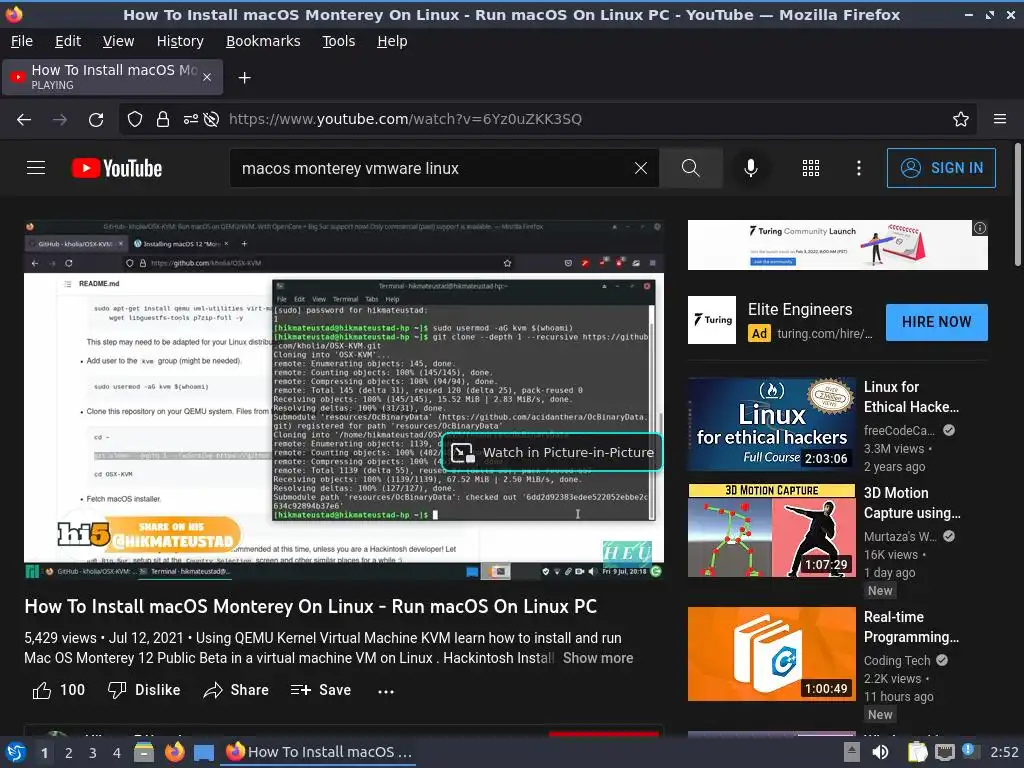Open the tracking protection shield icon
This screenshot has width=1024, height=768.
click(x=135, y=120)
